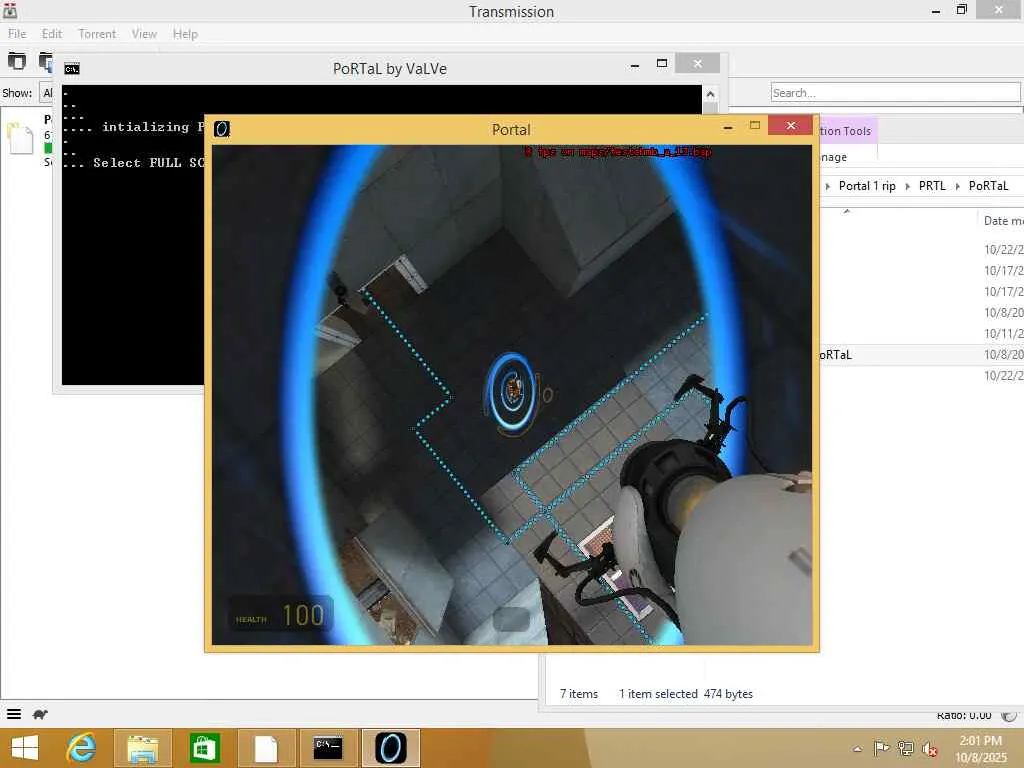Click the '7 items' status text in Explorer
Screen dimensions: 1024x768
click(579, 694)
